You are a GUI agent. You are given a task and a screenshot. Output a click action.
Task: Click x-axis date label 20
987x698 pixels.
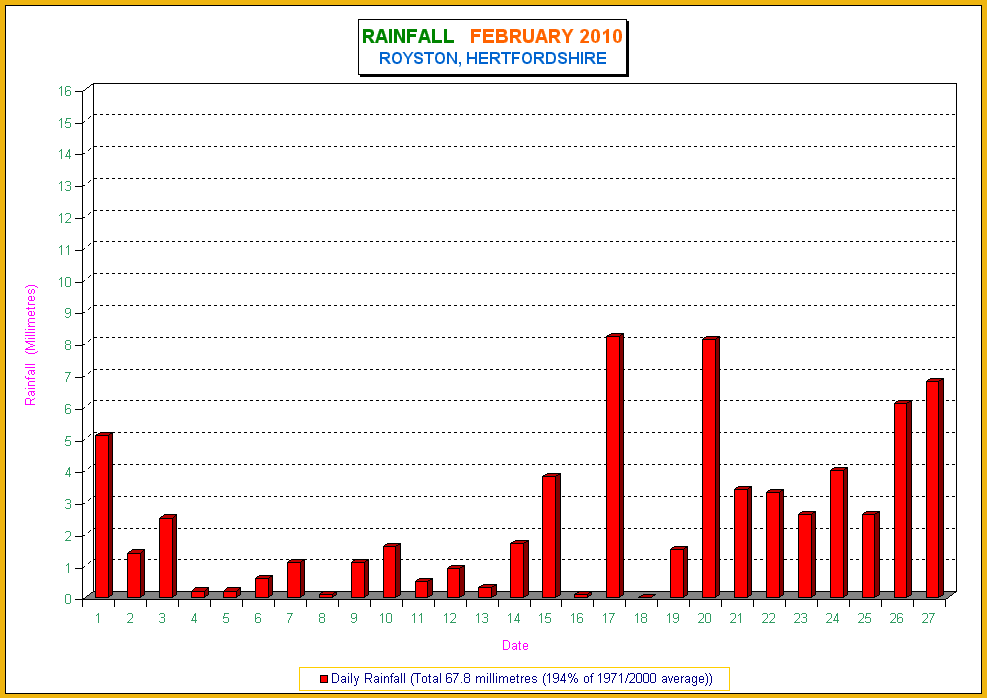pos(704,619)
